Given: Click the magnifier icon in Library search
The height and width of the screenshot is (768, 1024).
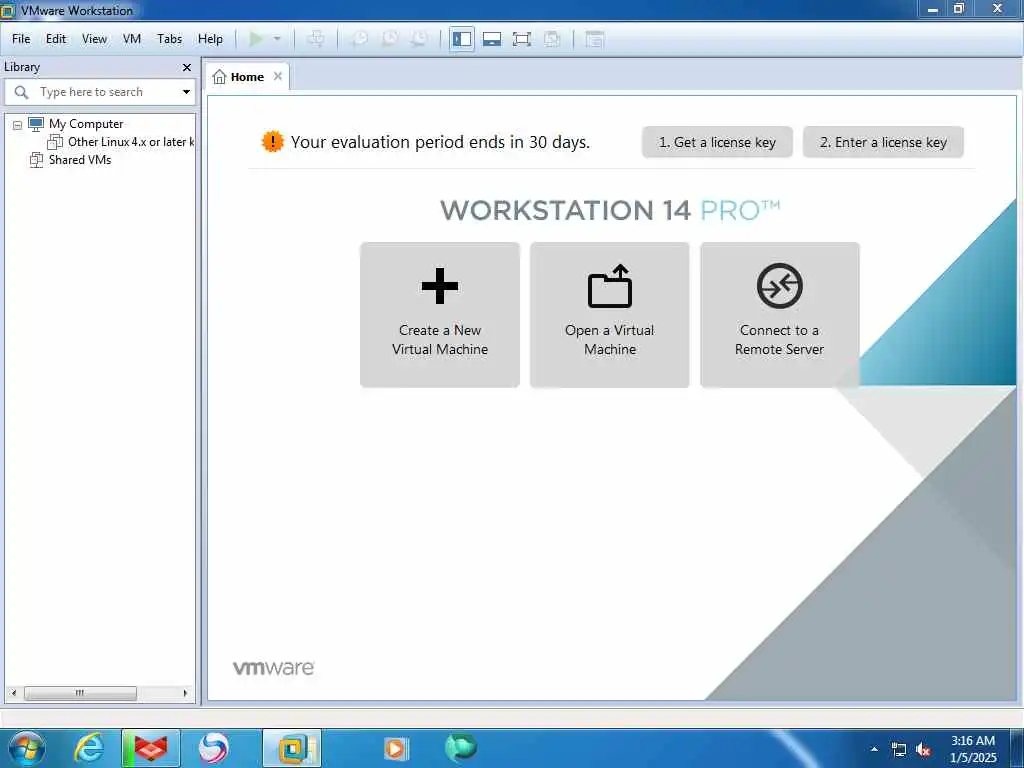Looking at the screenshot, I should tap(22, 92).
